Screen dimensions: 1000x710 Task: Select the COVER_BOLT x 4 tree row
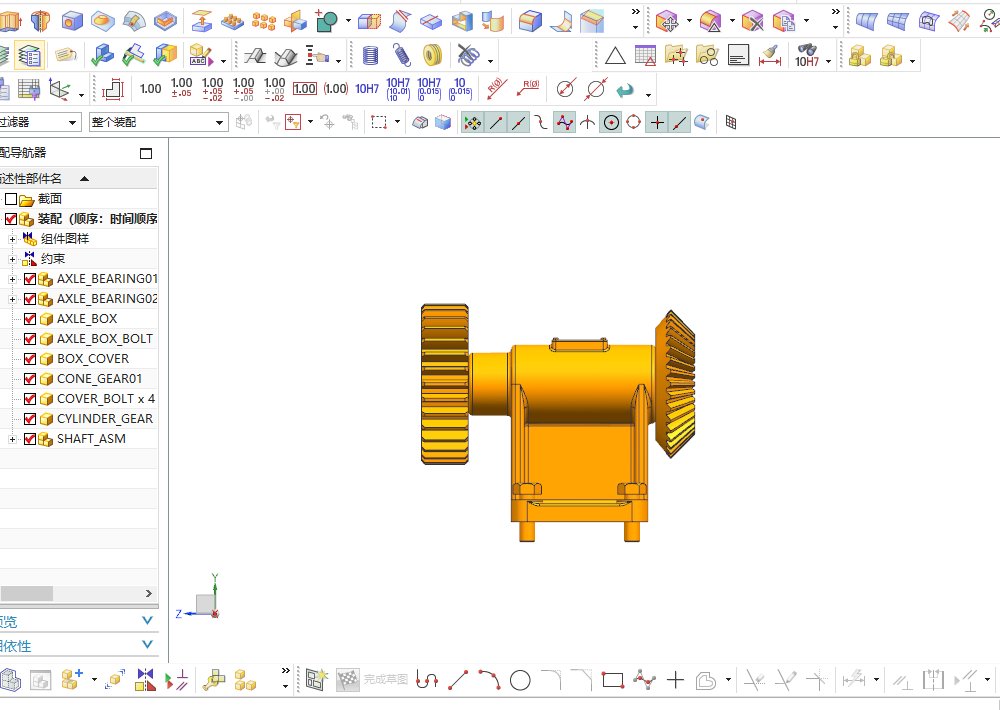[x=78, y=399]
